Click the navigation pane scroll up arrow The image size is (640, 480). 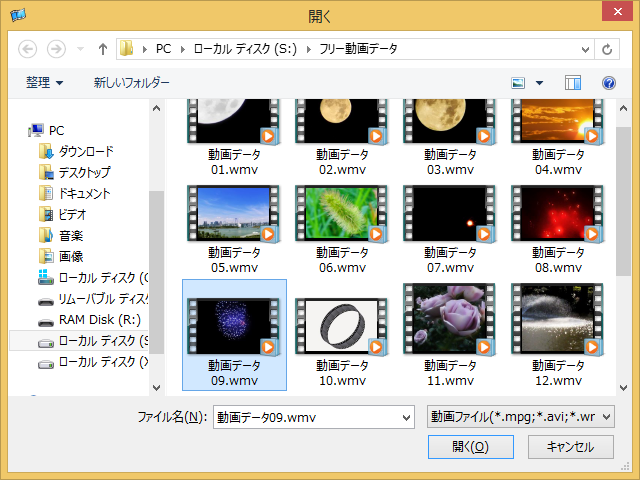click(156, 109)
